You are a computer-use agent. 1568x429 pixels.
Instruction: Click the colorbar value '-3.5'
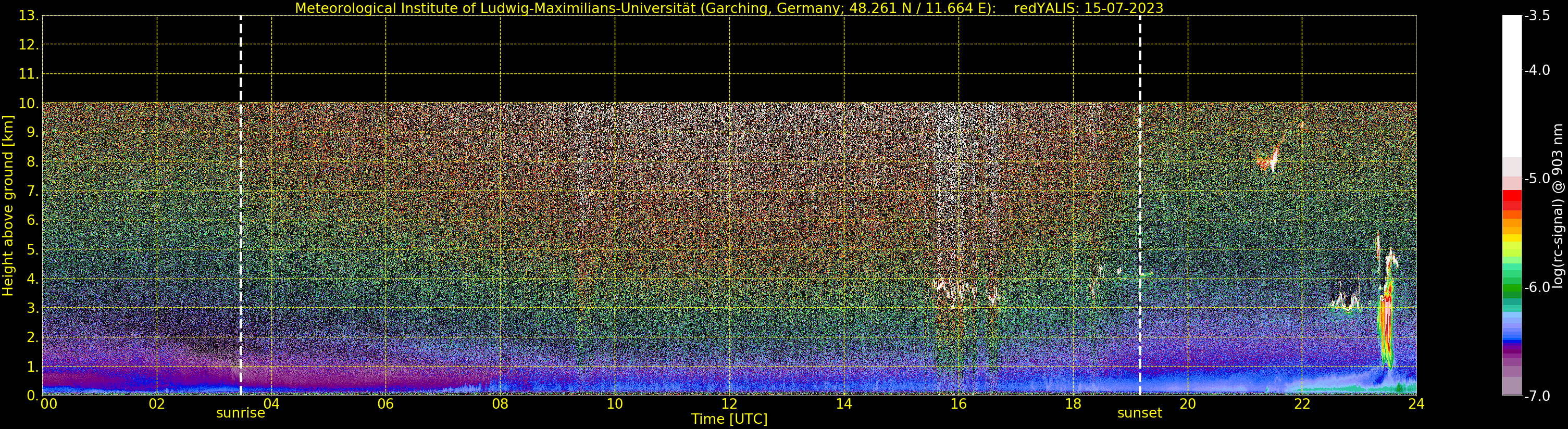click(x=1537, y=16)
